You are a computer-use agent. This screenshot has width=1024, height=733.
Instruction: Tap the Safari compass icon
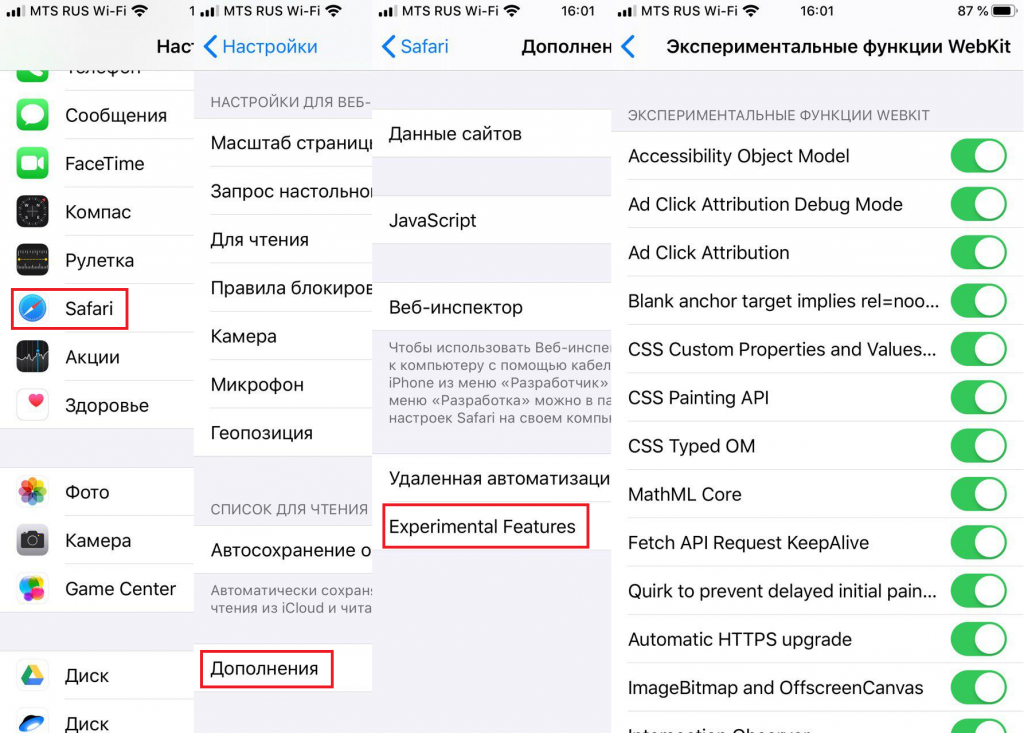33,309
